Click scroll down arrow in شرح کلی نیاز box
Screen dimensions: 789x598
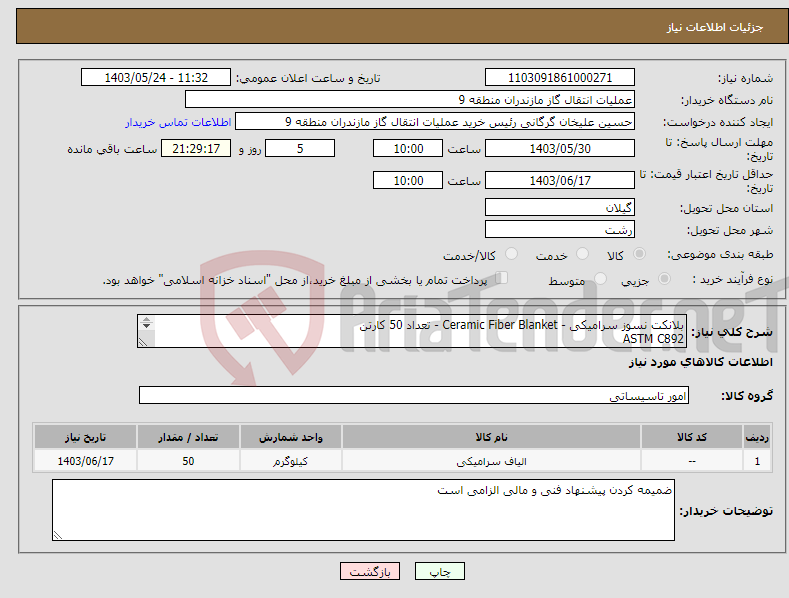[x=146, y=326]
